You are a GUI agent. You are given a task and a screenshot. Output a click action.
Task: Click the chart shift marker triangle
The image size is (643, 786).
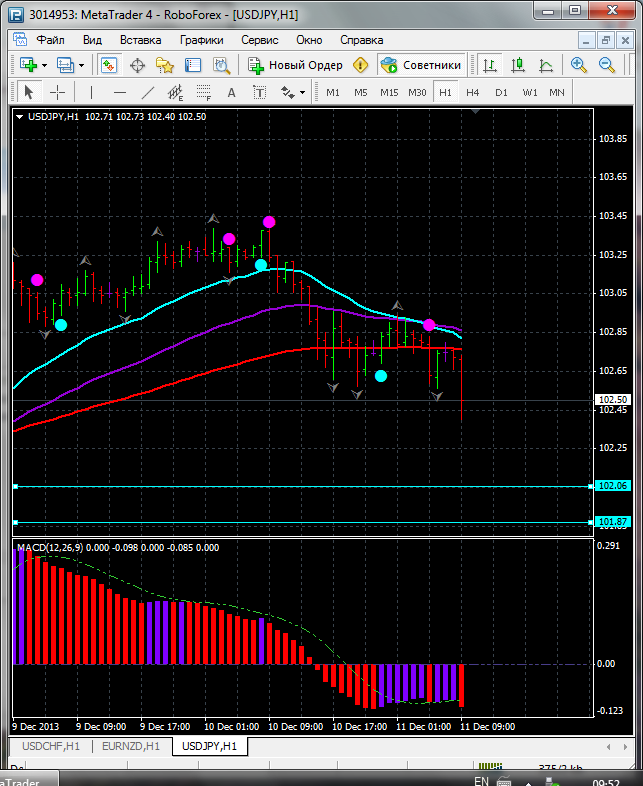point(476,111)
